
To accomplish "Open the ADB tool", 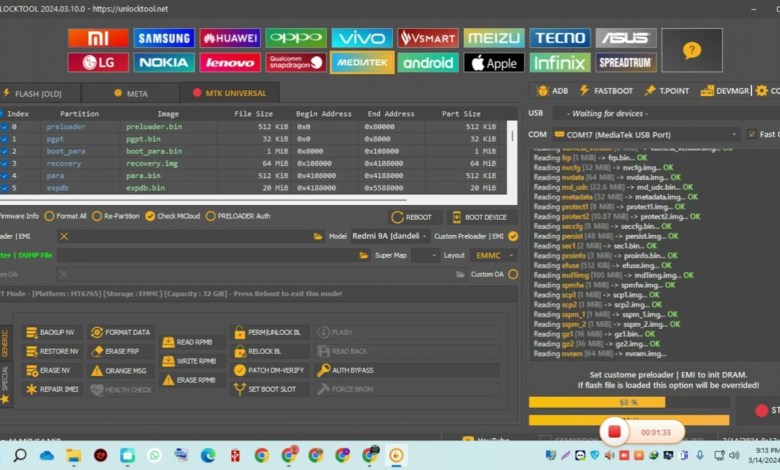I will point(552,90).
